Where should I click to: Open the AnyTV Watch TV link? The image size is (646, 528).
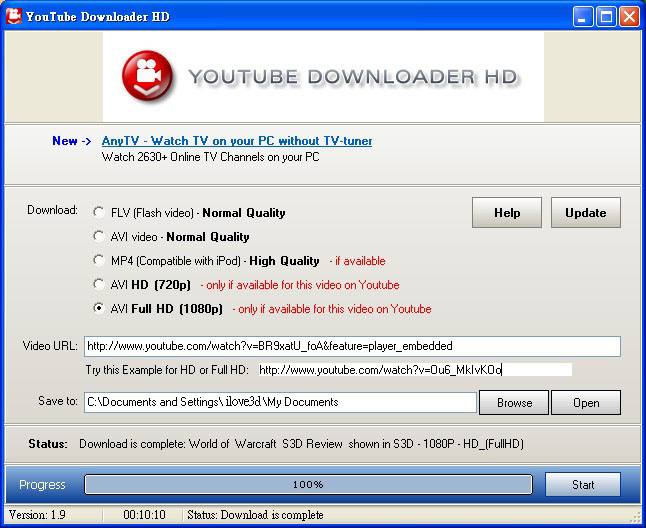(237, 141)
